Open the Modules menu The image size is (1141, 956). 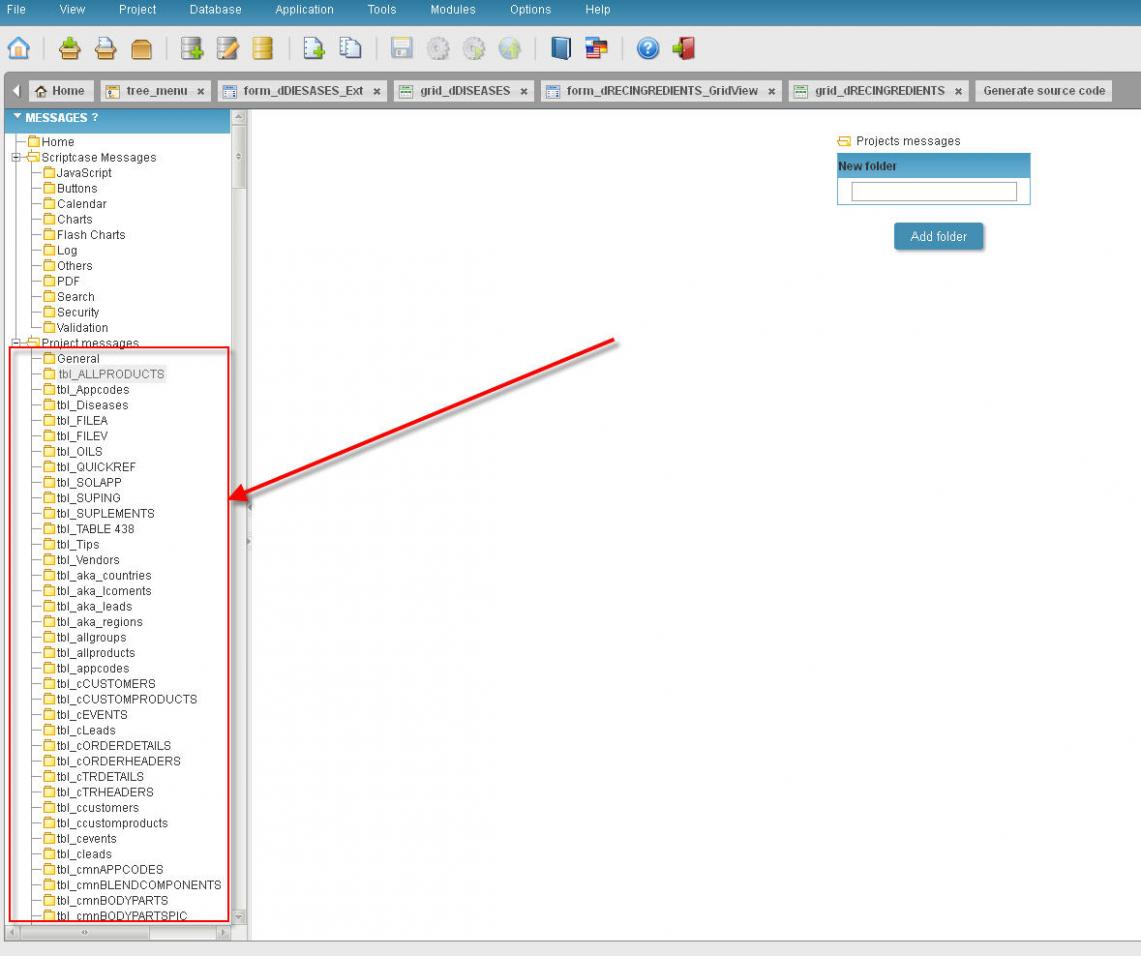[x=453, y=9]
